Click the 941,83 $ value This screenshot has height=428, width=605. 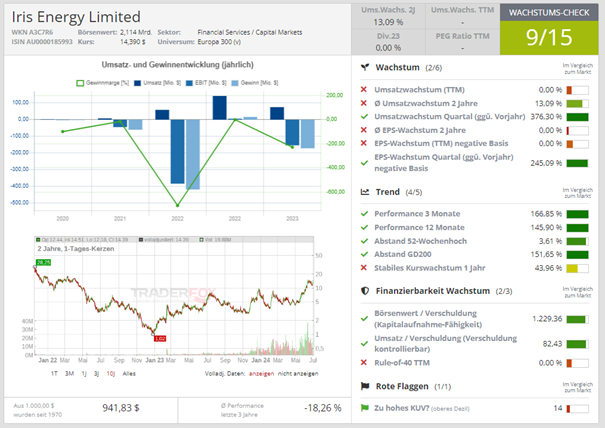(121, 408)
